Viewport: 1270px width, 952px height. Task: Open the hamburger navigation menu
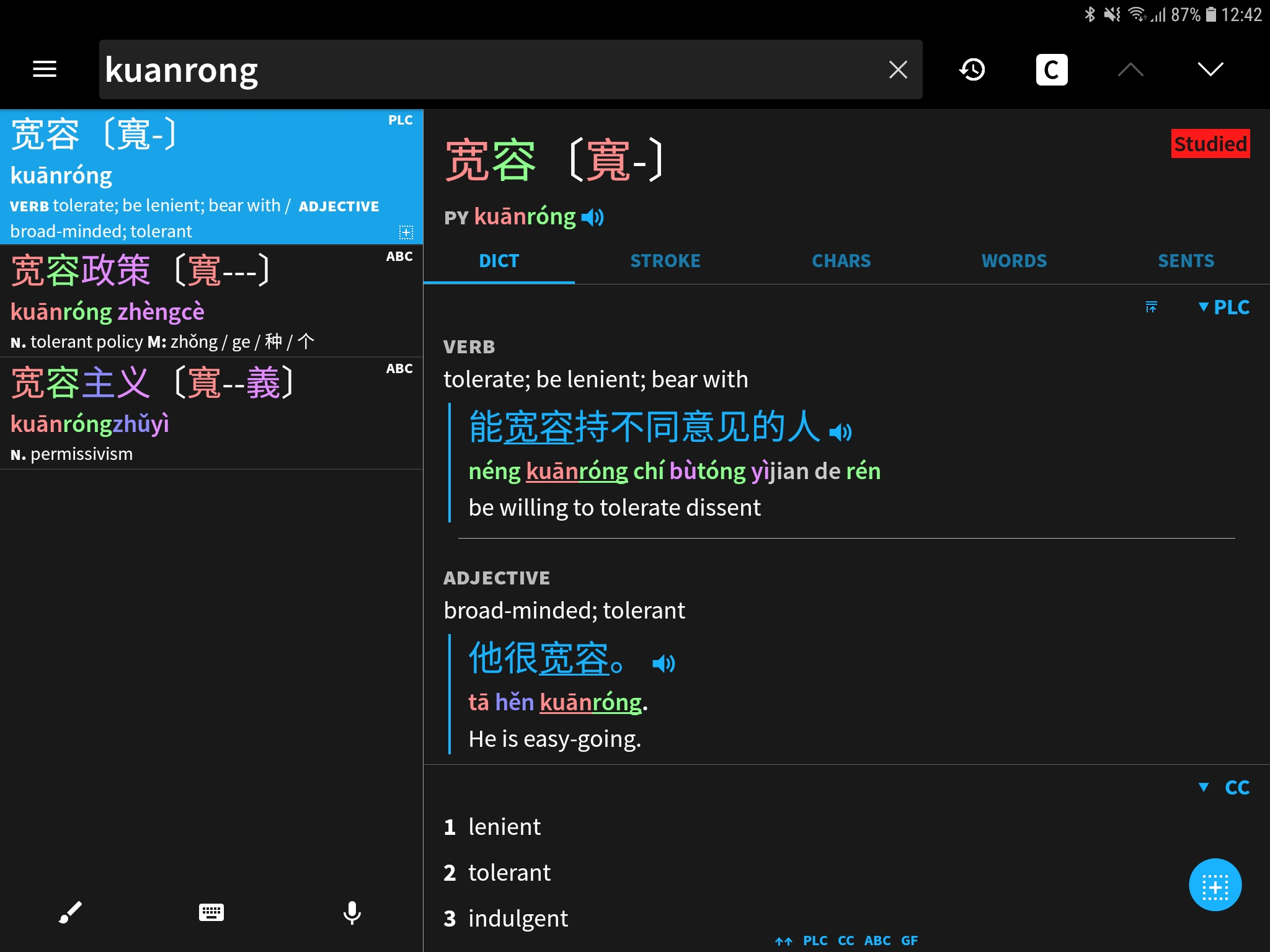click(x=45, y=69)
